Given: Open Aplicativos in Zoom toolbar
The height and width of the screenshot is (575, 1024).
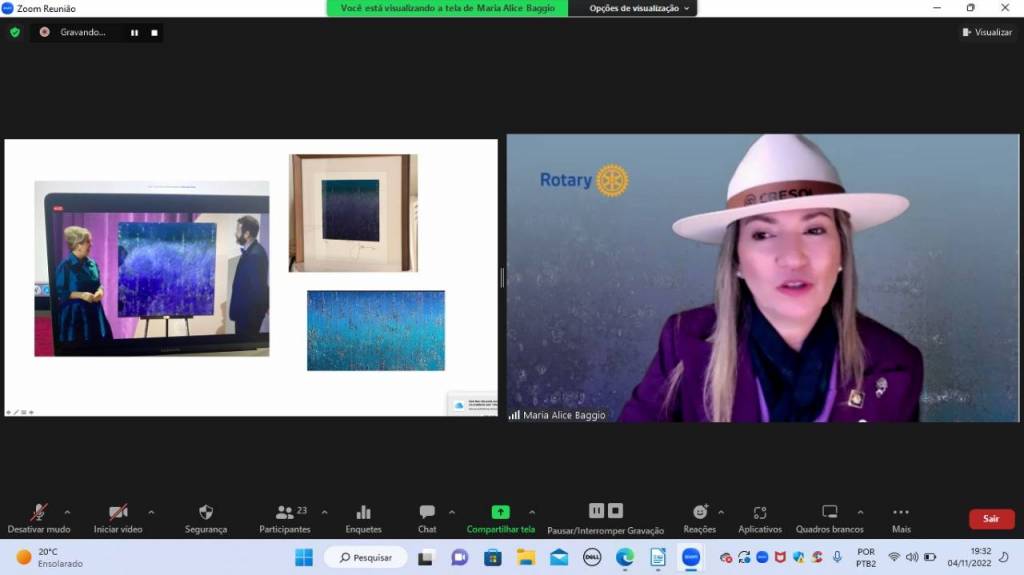Looking at the screenshot, I should point(759,513).
